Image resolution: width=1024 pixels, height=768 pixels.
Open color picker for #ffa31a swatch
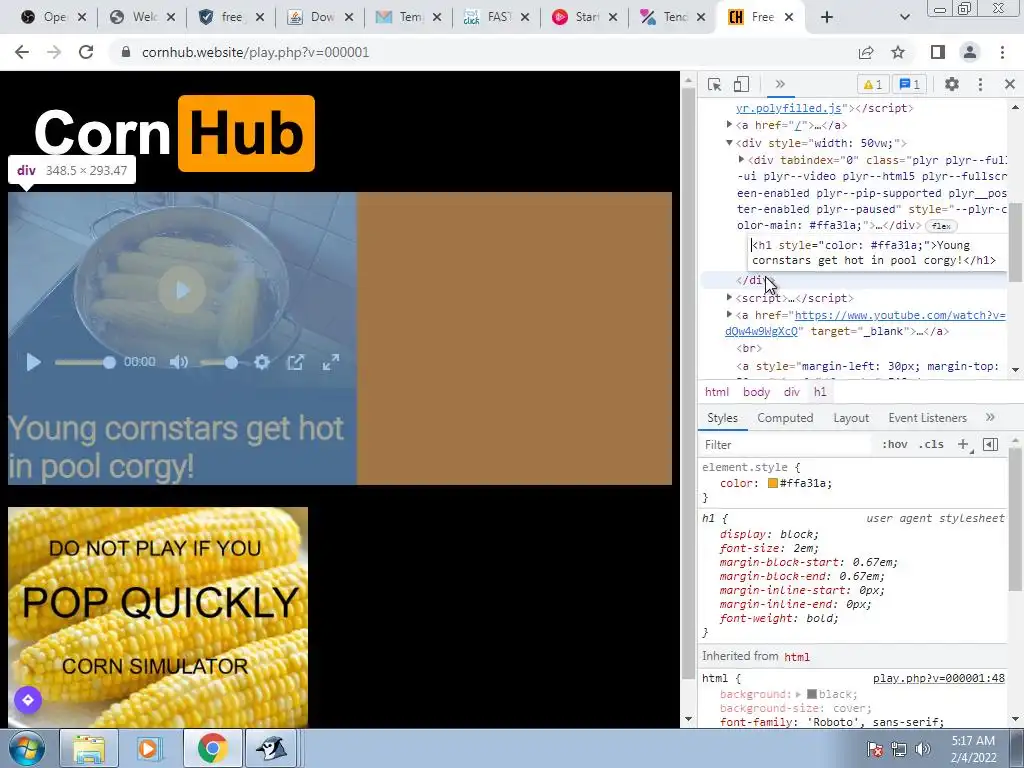tap(773, 483)
